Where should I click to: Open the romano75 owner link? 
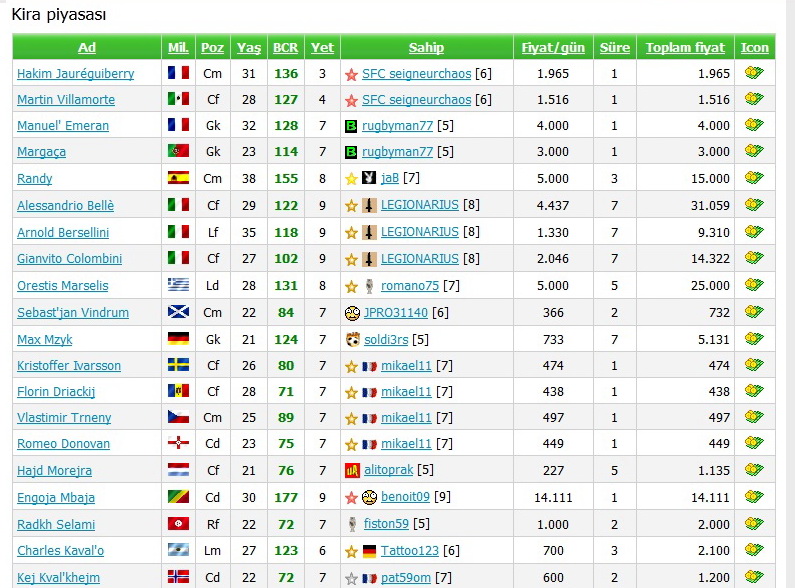point(410,285)
